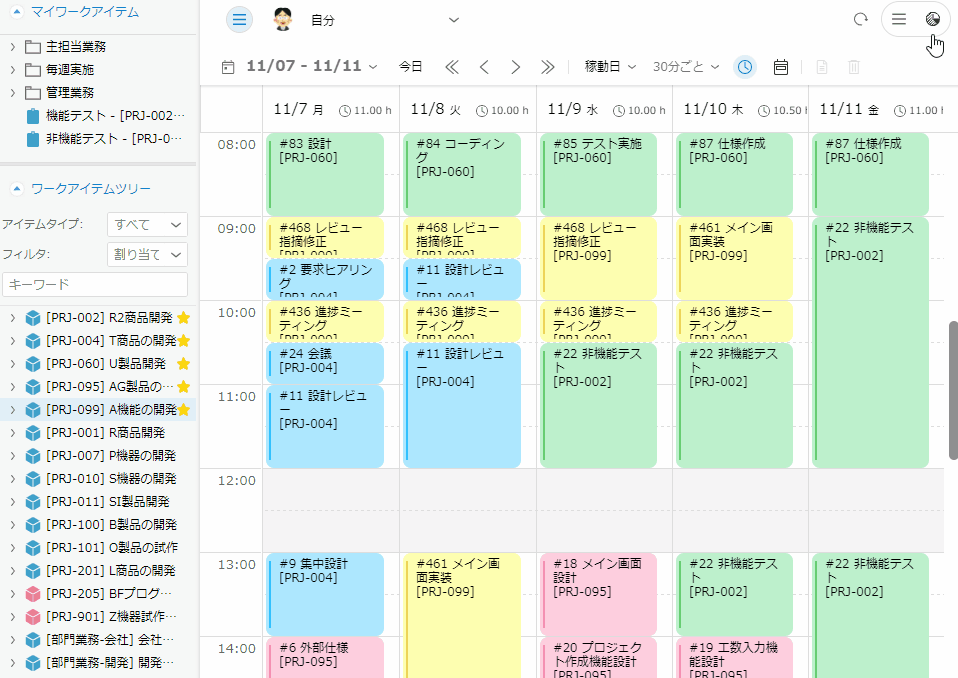Image resolution: width=958 pixels, height=678 pixels.
Task: Expand the 主担当業務 folder
Action: coord(12,47)
